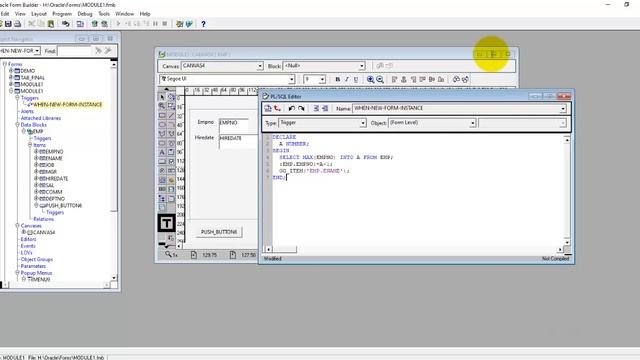
Task: Select the Line tool in tool palette
Action: 171,116
